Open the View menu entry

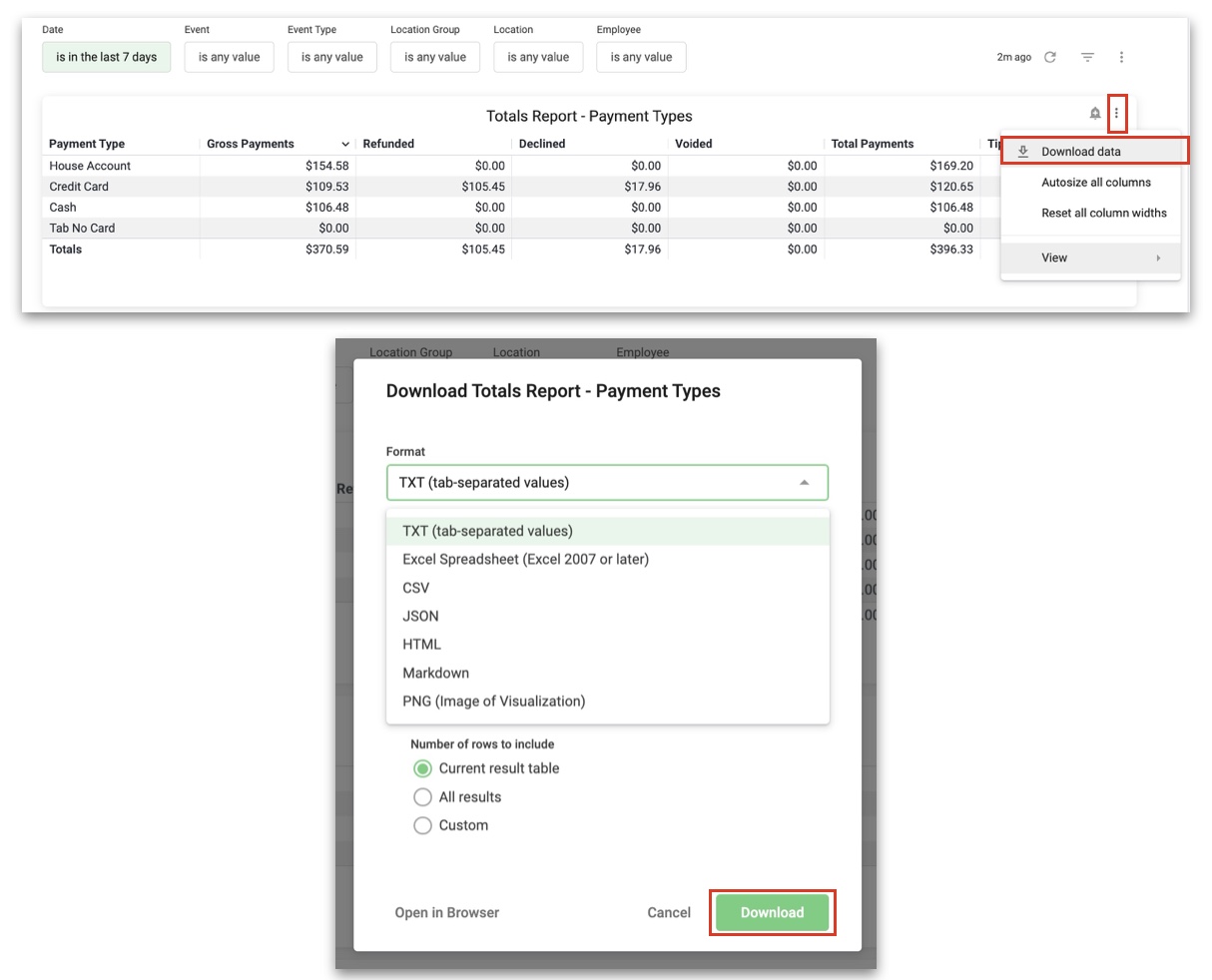tap(1090, 257)
